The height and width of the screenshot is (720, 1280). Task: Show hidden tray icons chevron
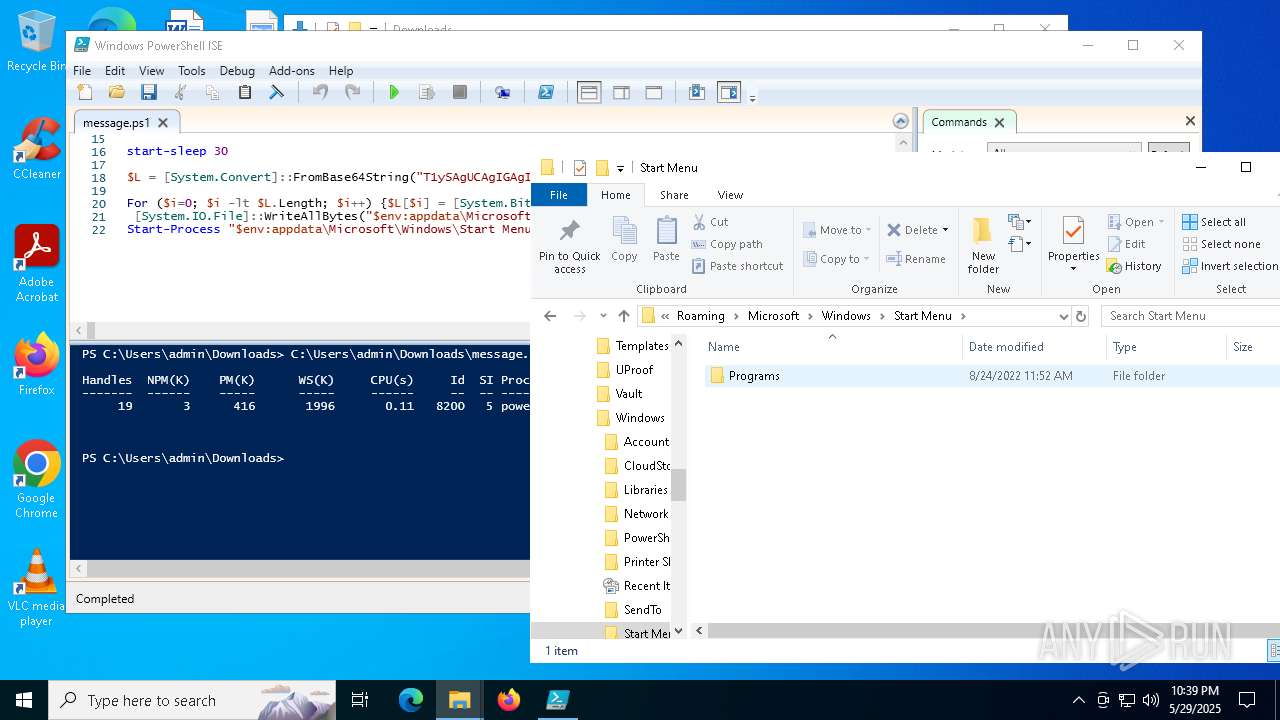(1078, 700)
